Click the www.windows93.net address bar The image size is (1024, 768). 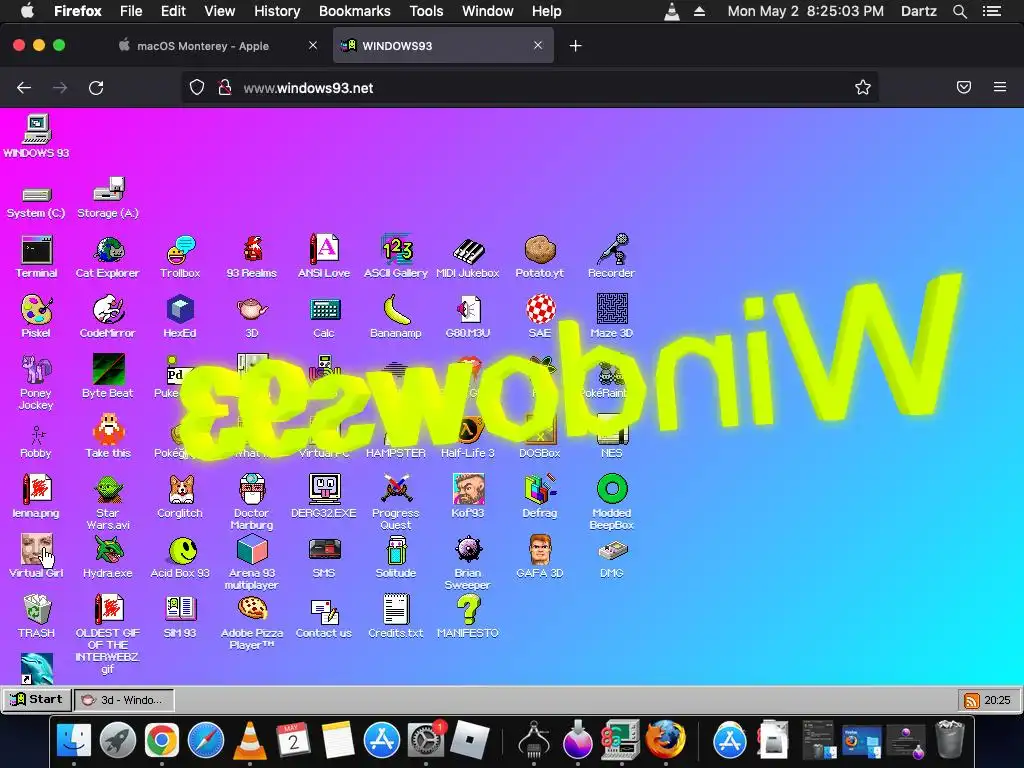[x=529, y=88]
